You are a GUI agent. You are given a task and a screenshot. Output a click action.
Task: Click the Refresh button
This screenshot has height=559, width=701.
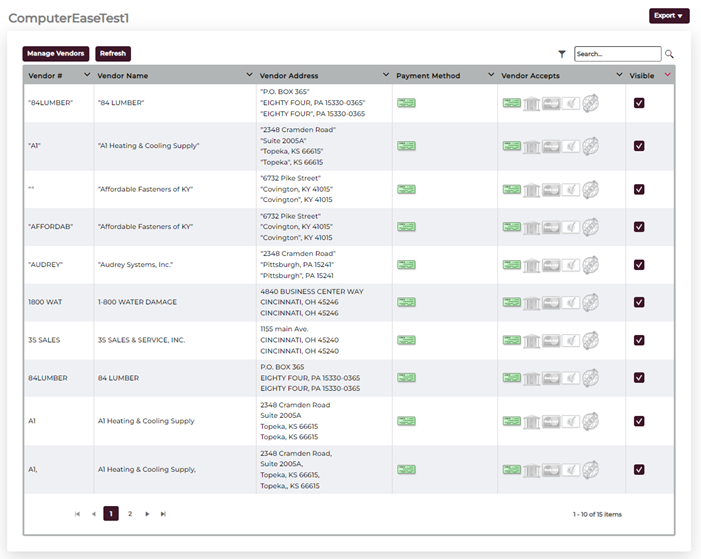pos(113,54)
